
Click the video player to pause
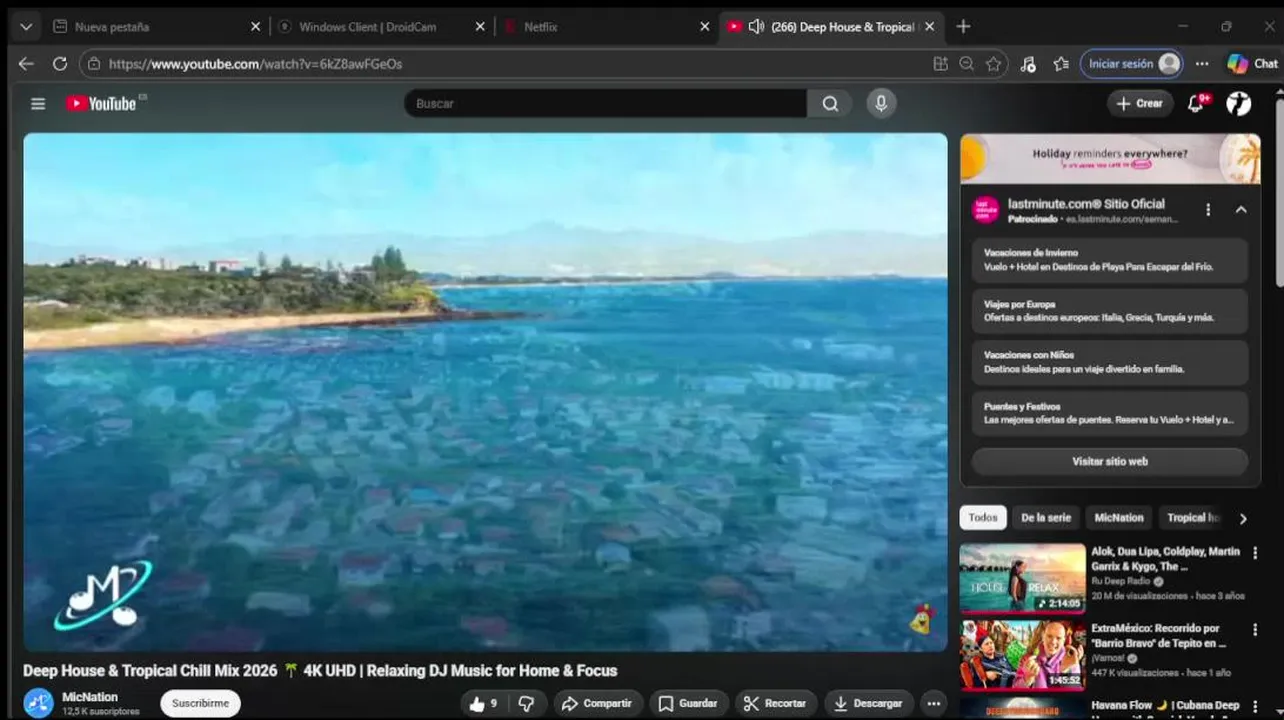pos(485,392)
